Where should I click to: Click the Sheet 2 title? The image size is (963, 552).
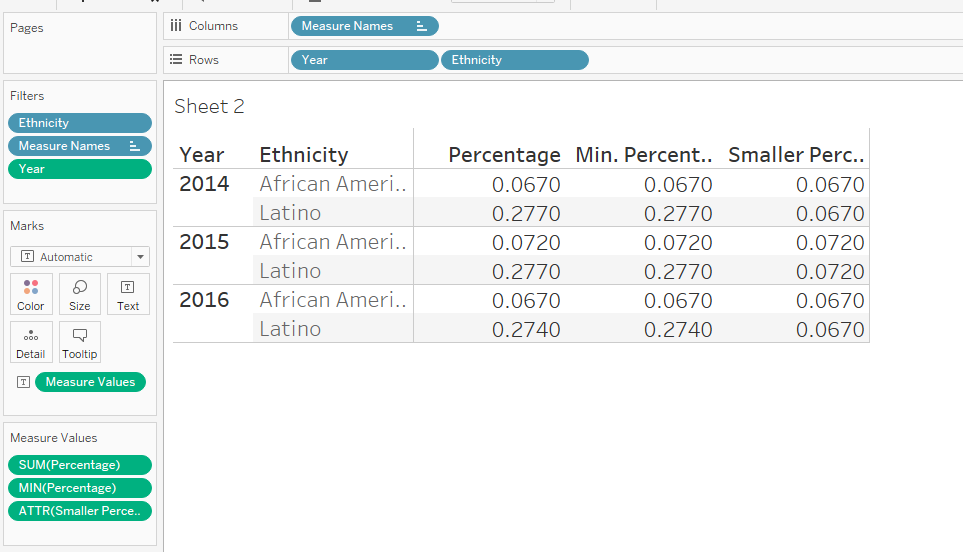(x=209, y=106)
